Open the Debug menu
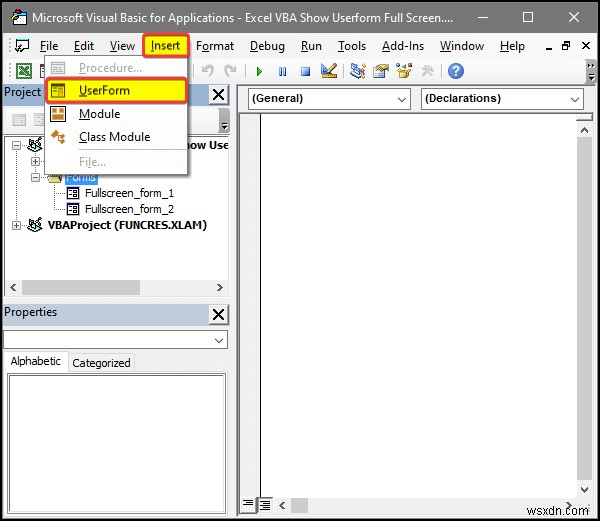The height and width of the screenshot is (521, 600). (267, 46)
